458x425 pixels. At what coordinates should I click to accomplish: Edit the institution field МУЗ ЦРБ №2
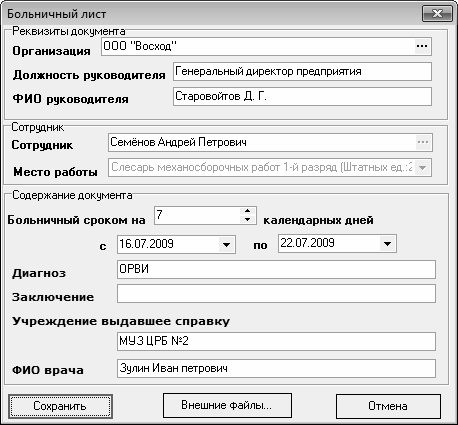click(x=276, y=341)
